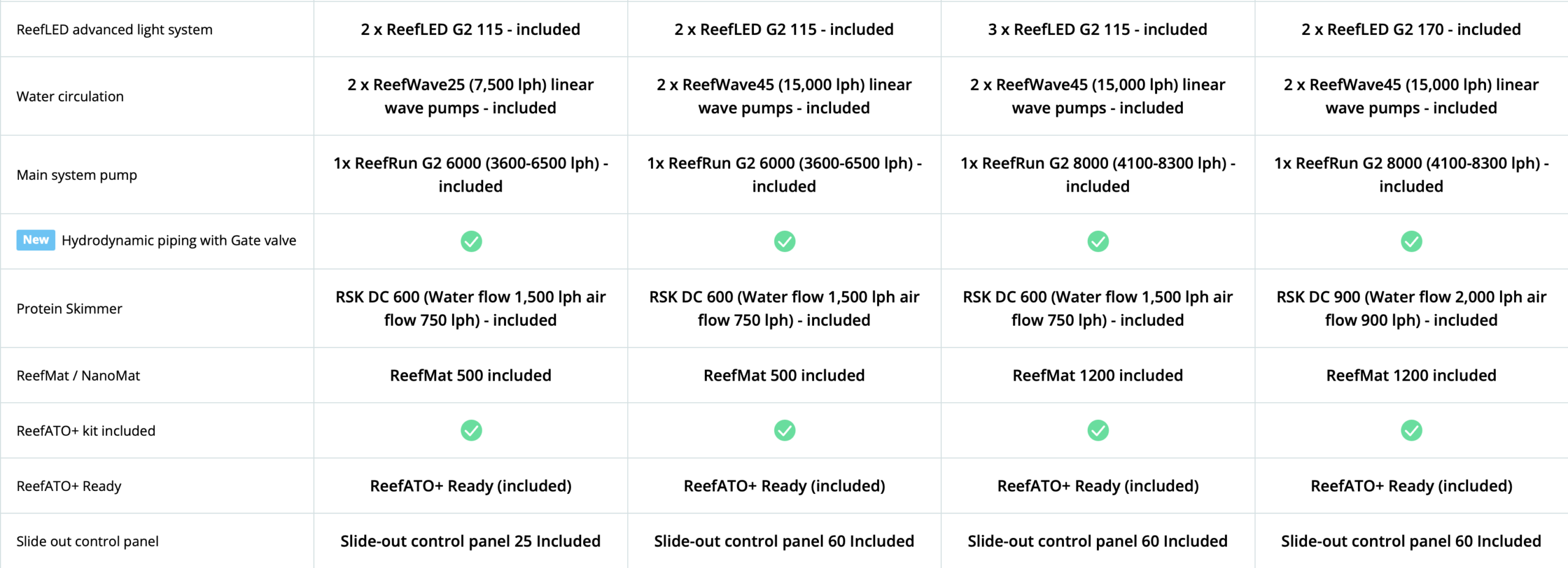The width and height of the screenshot is (1568, 568).
Task: Click the ReefLED advanced light system row label
Action: 115,29
